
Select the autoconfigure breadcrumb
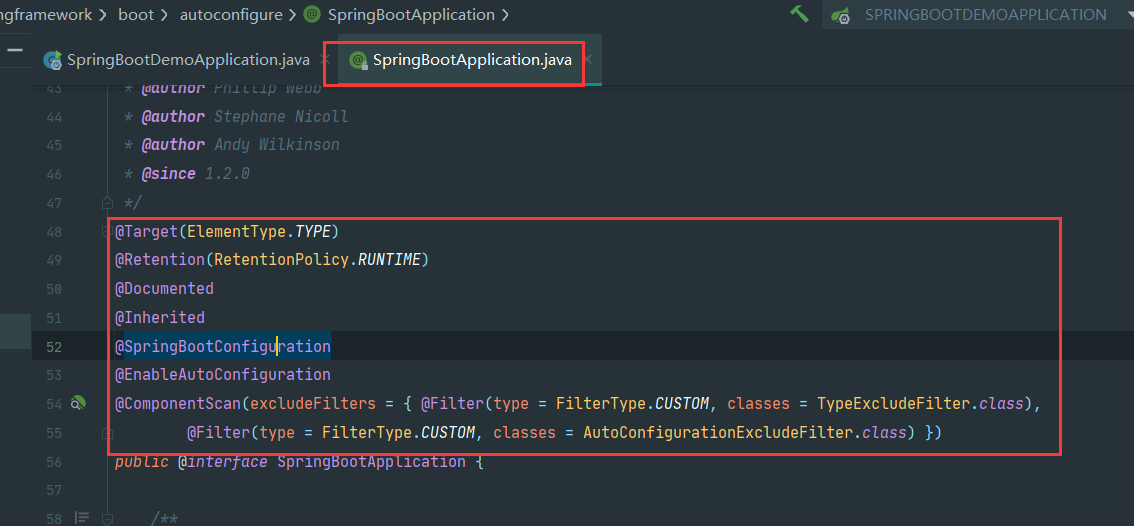231,14
